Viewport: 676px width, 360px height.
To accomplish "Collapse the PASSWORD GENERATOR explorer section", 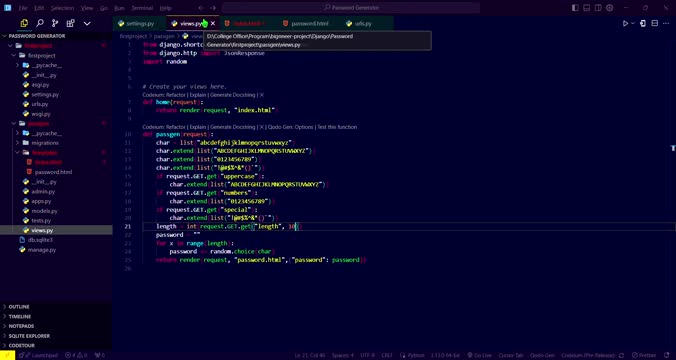I will tap(56, 36).
